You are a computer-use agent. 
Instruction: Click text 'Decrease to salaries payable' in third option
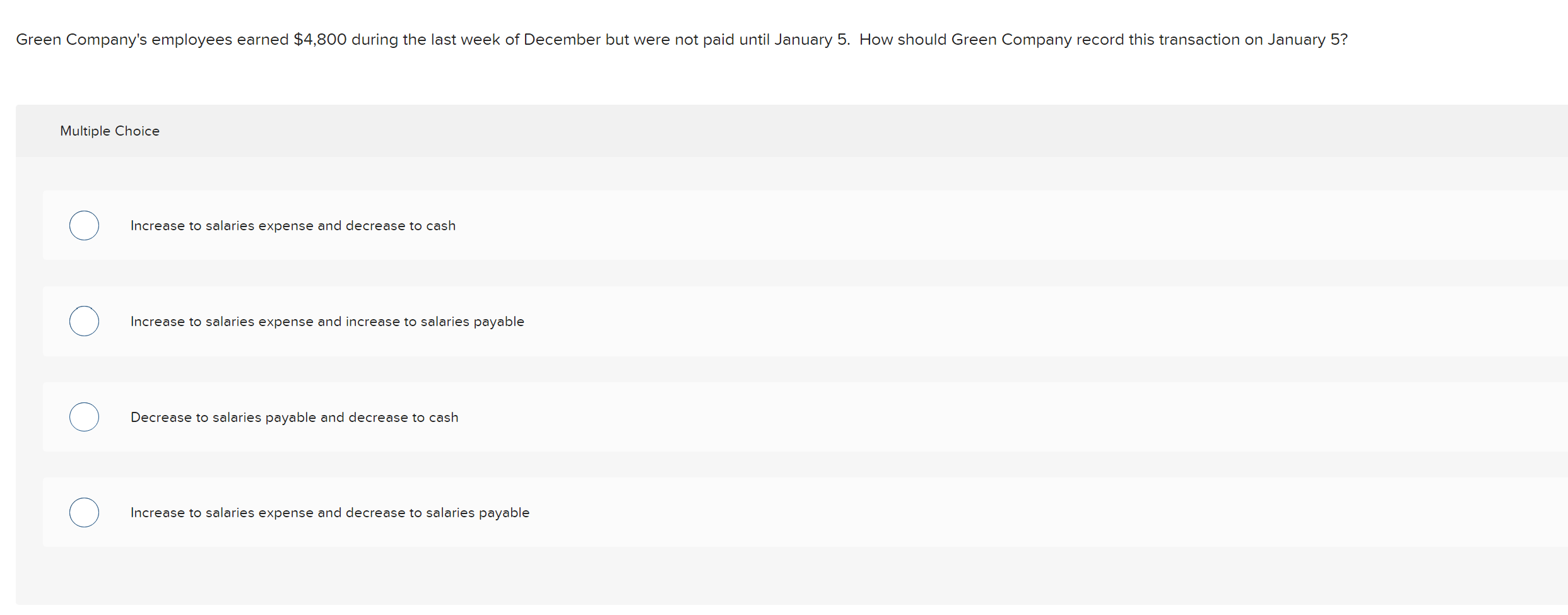[x=223, y=417]
